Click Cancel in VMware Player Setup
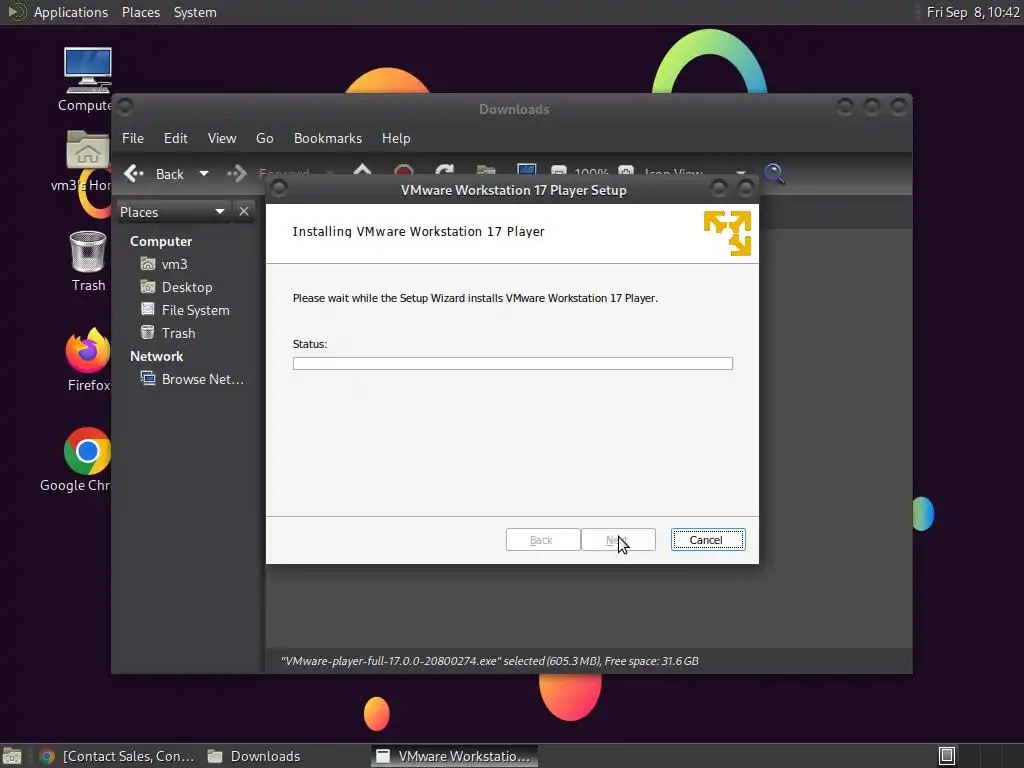 coord(708,539)
